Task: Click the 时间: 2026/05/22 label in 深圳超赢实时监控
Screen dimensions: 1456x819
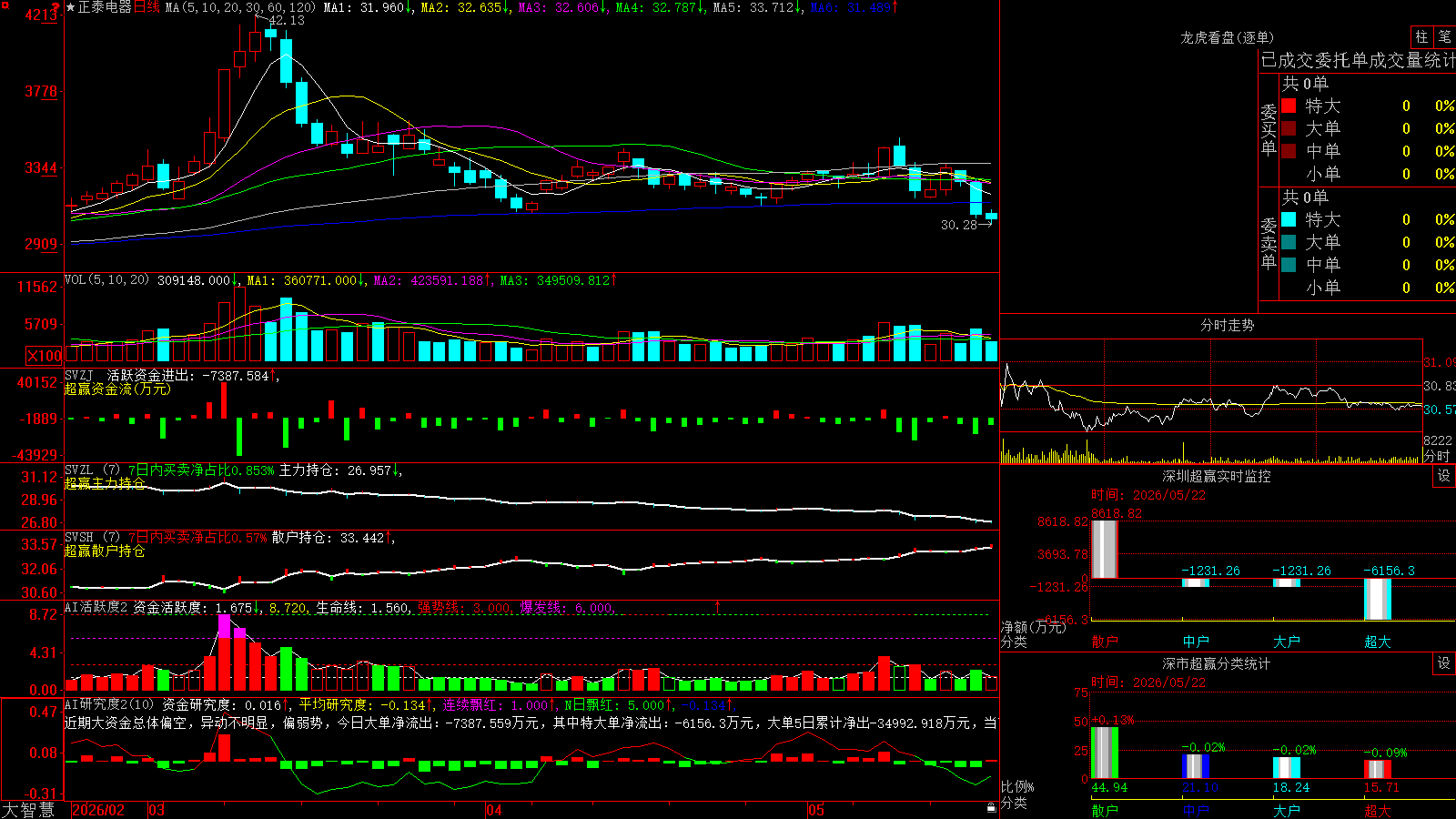Action: click(1148, 495)
